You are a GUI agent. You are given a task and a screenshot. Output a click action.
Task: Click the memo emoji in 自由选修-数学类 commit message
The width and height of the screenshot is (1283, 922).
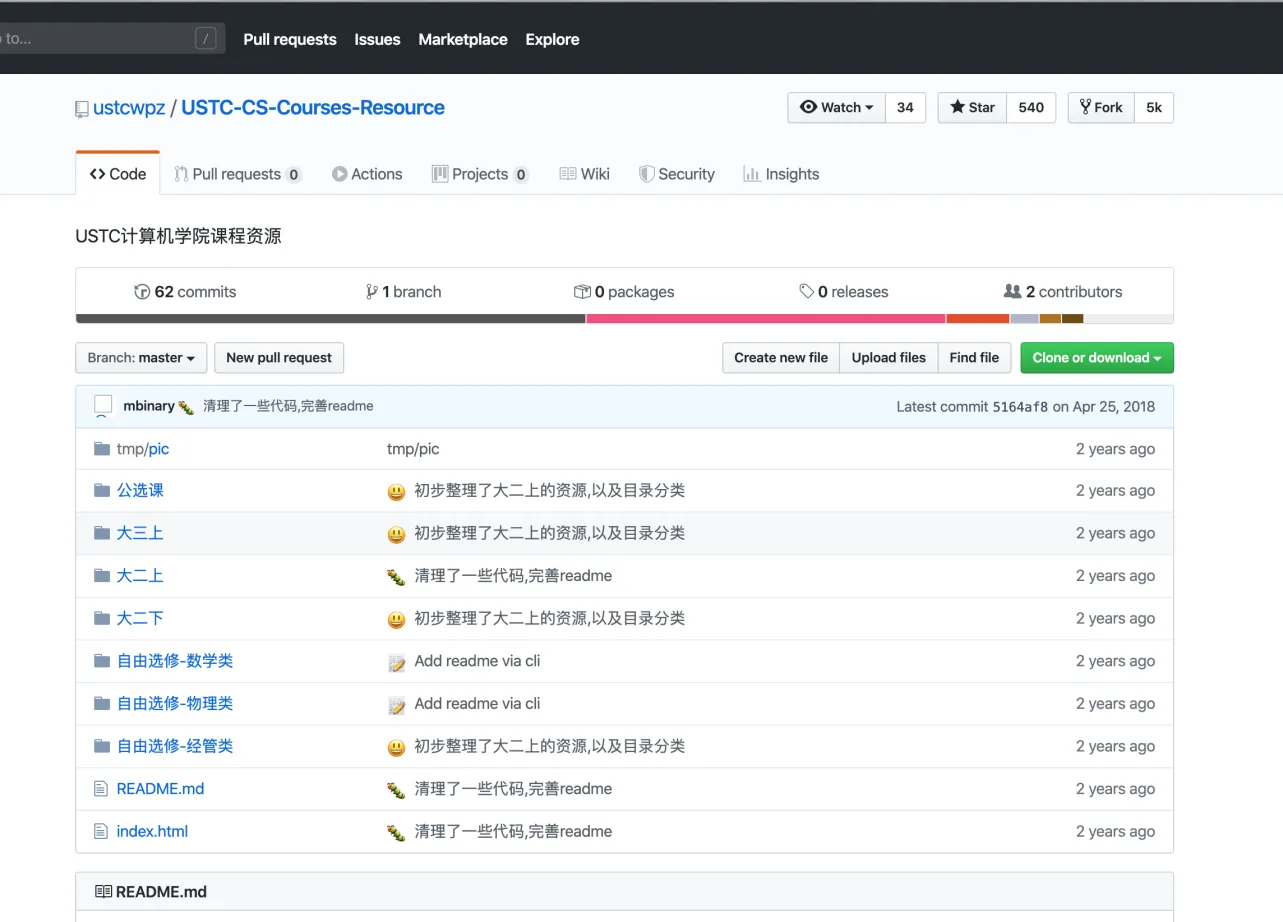pyautogui.click(x=396, y=662)
